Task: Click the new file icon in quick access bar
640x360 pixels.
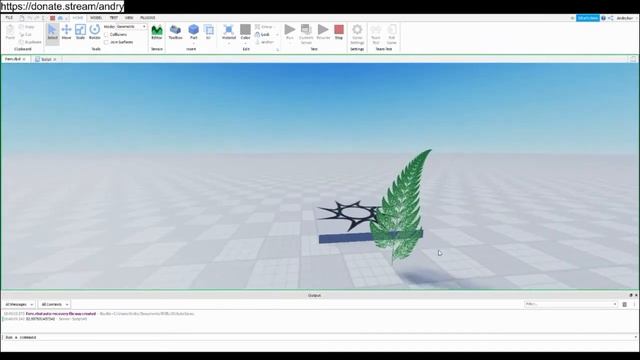Action: coord(22,18)
